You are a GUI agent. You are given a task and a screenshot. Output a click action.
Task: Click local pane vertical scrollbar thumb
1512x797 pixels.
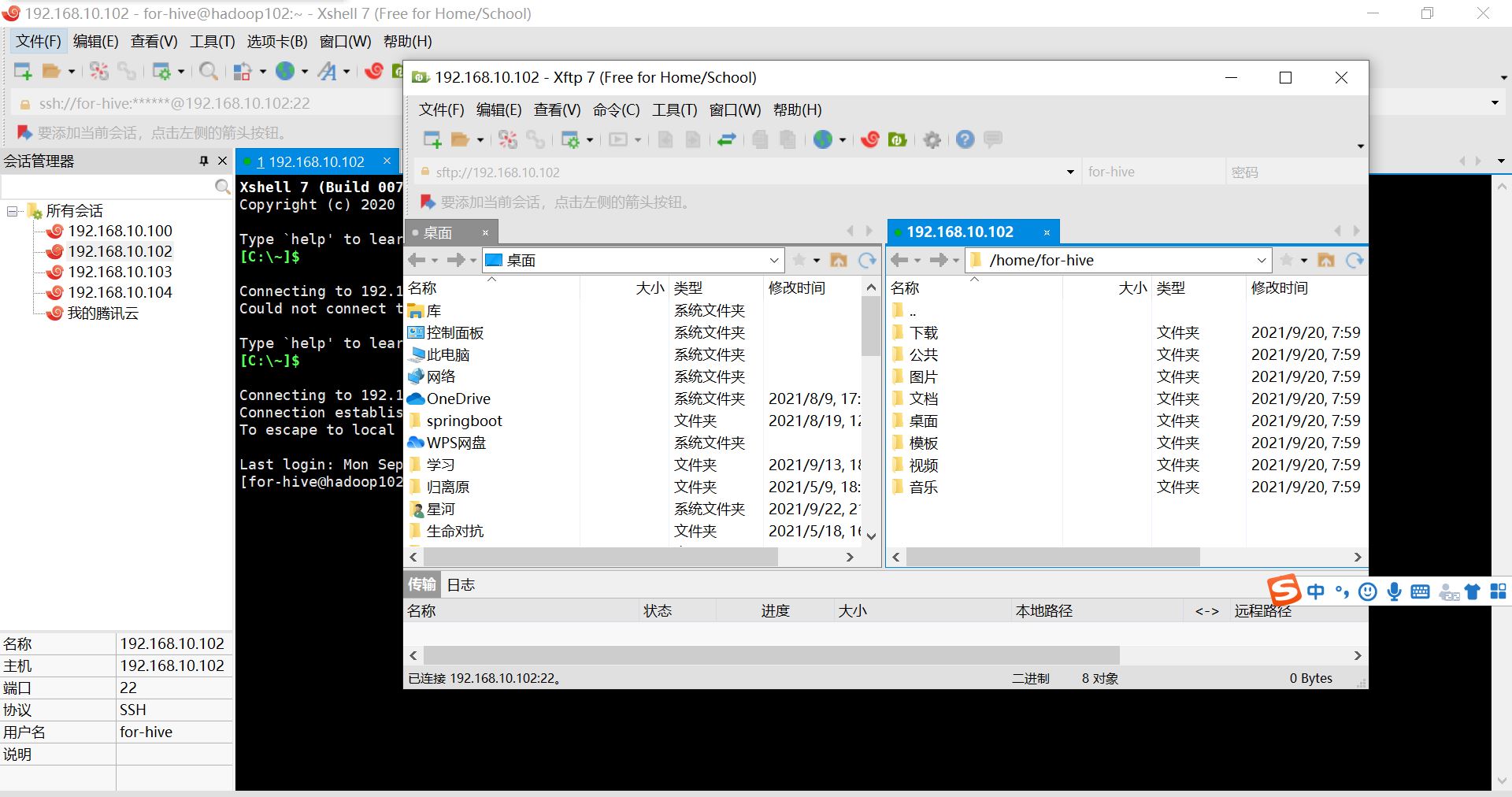click(870, 326)
